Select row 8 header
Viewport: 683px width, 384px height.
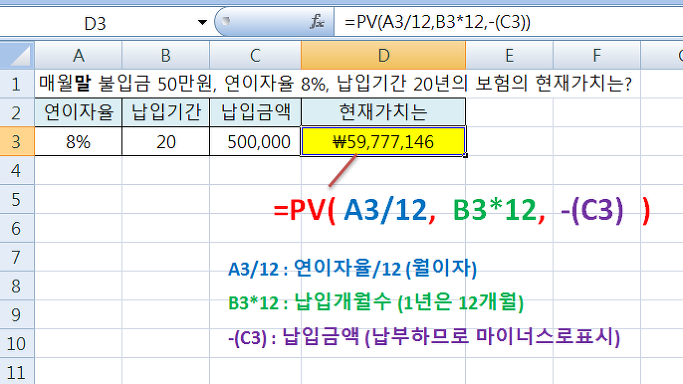pyautogui.click(x=17, y=286)
